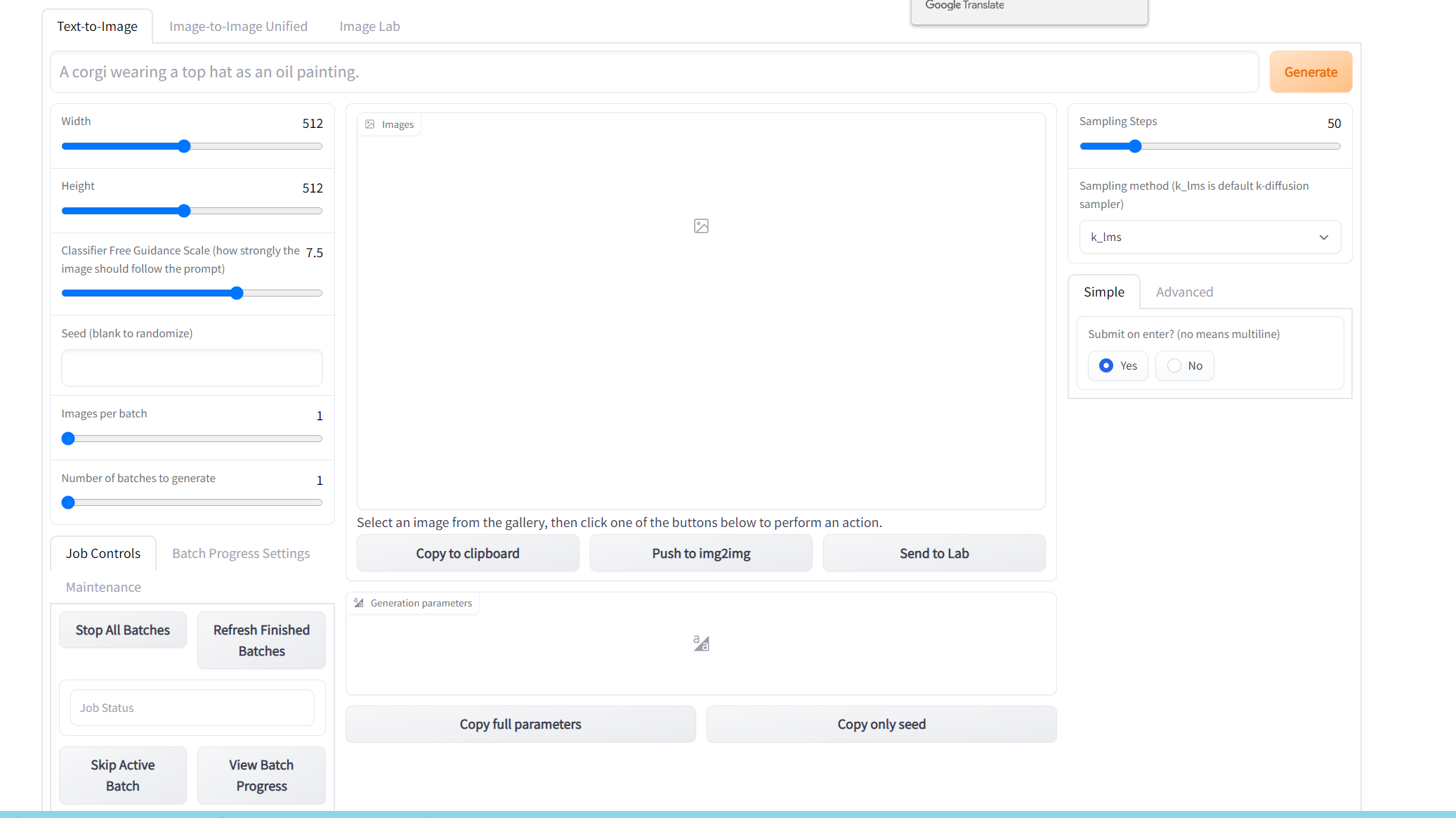Click Copy to clipboard button
Screen dimensions: 1456x818
click(x=468, y=554)
